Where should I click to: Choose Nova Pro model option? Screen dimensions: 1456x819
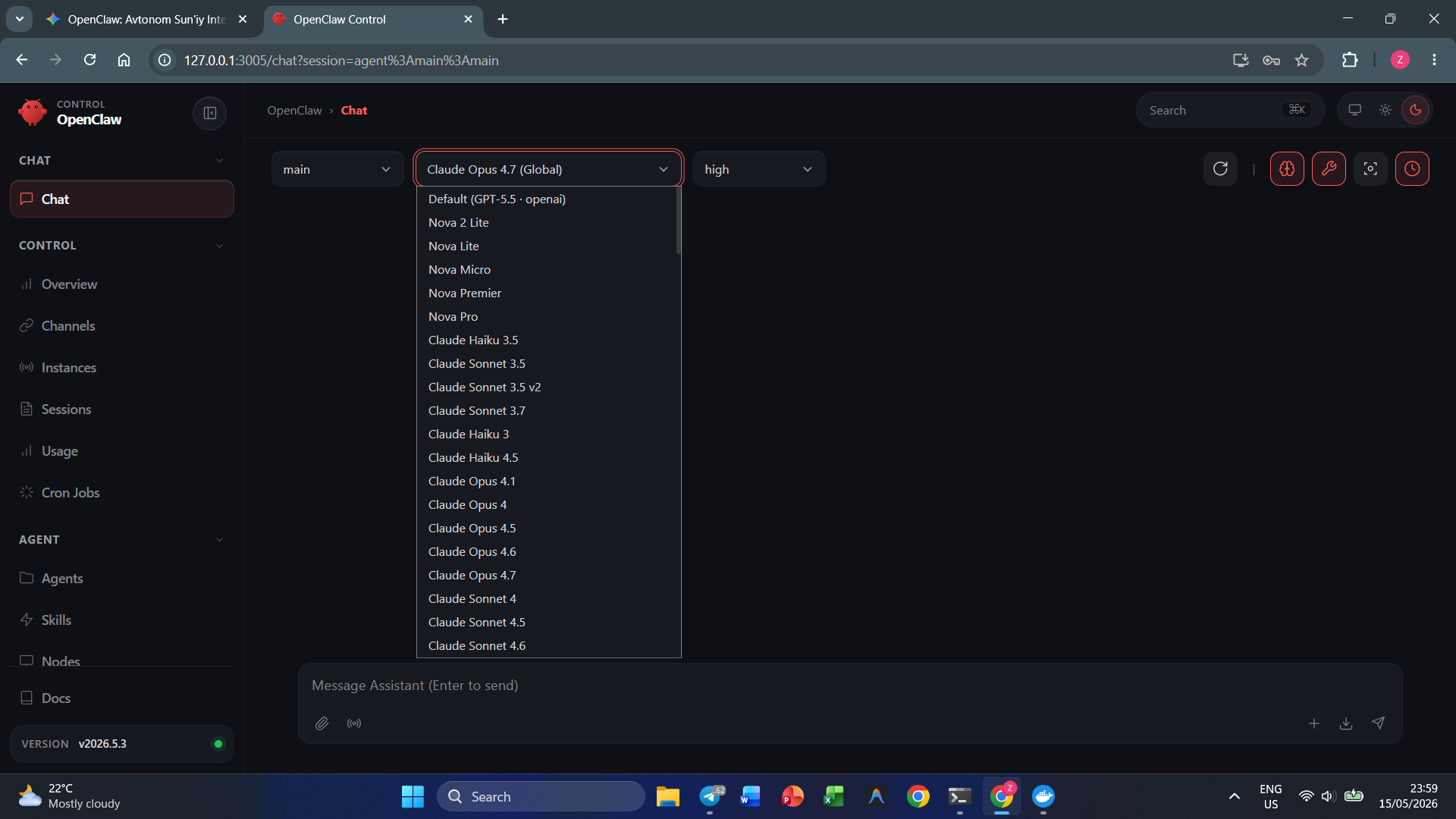[x=546, y=317]
